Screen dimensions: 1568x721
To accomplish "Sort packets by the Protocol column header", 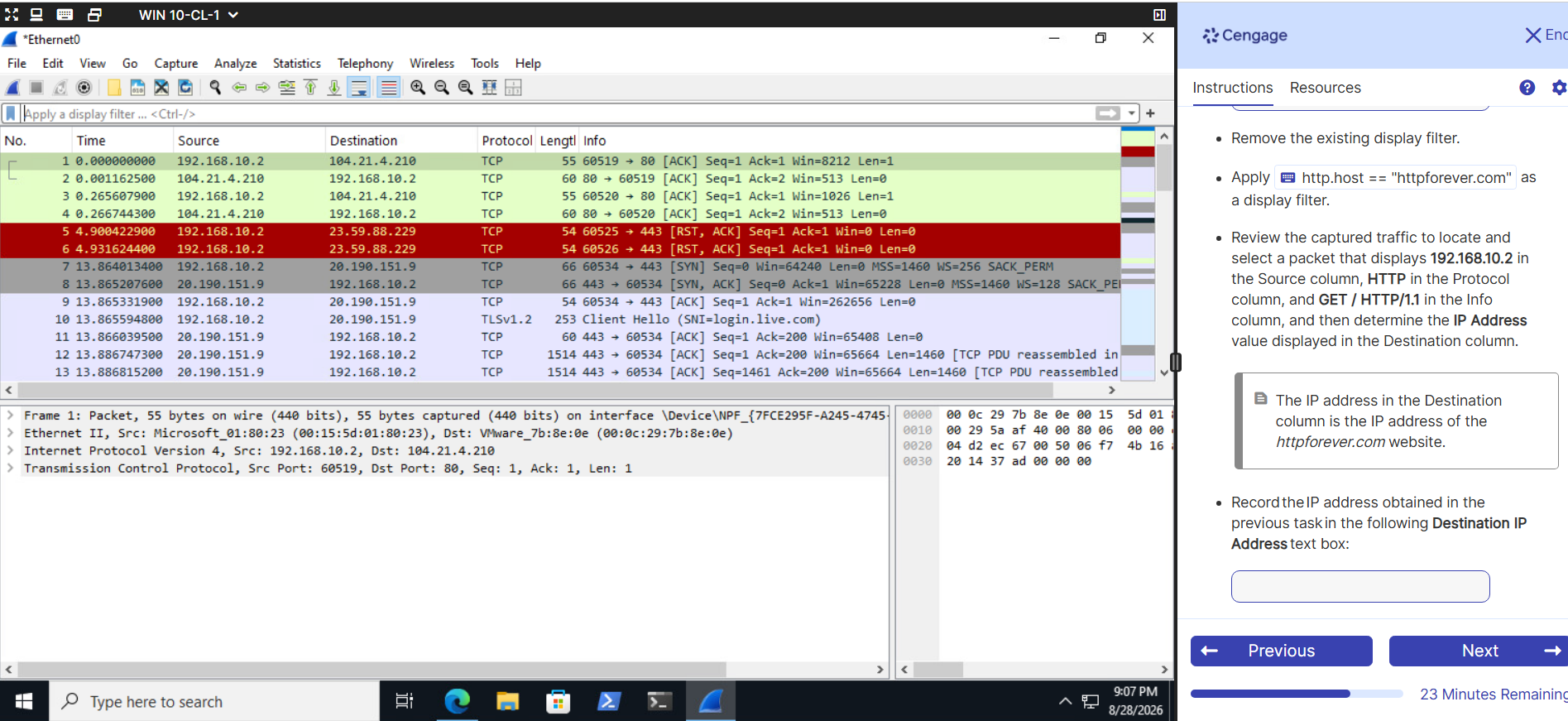I will 506,141.
